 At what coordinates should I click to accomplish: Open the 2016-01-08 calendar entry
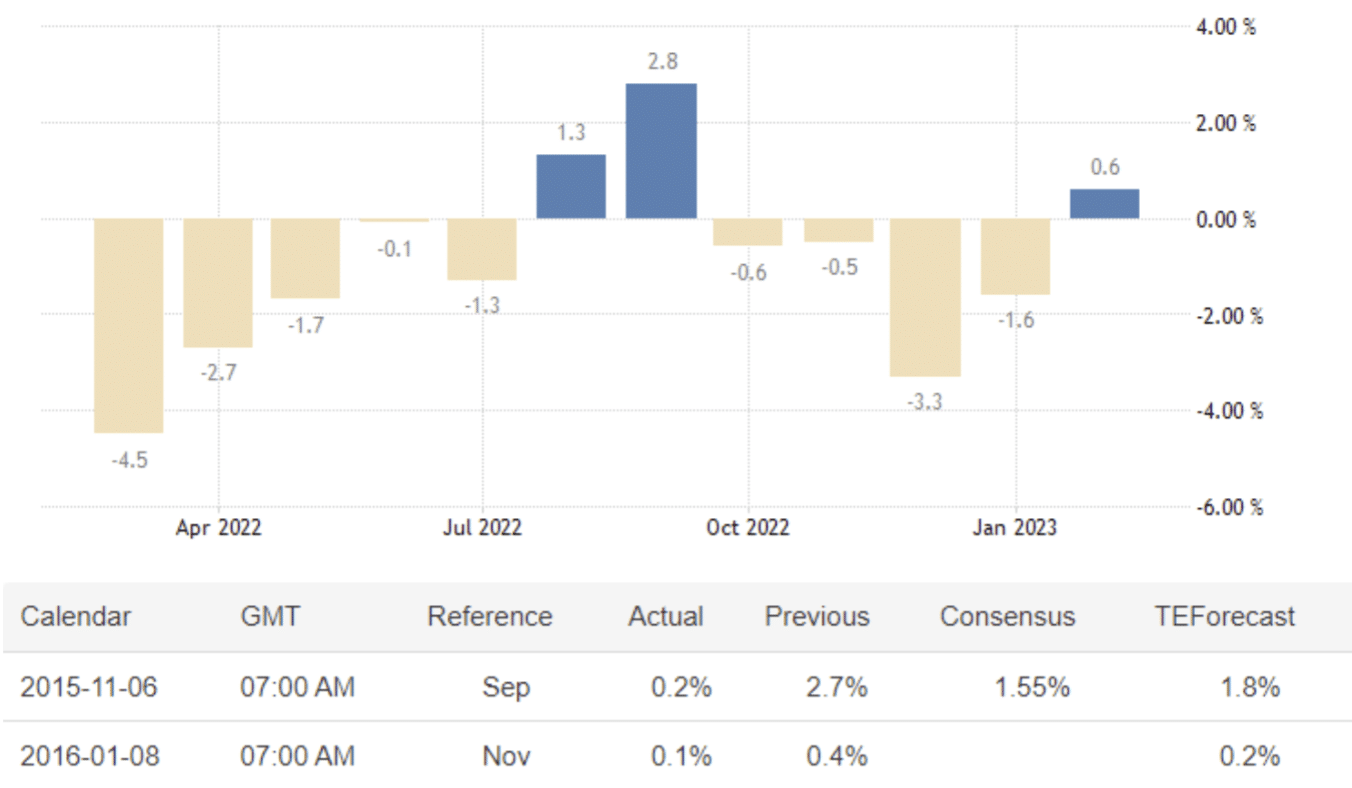tap(89, 756)
